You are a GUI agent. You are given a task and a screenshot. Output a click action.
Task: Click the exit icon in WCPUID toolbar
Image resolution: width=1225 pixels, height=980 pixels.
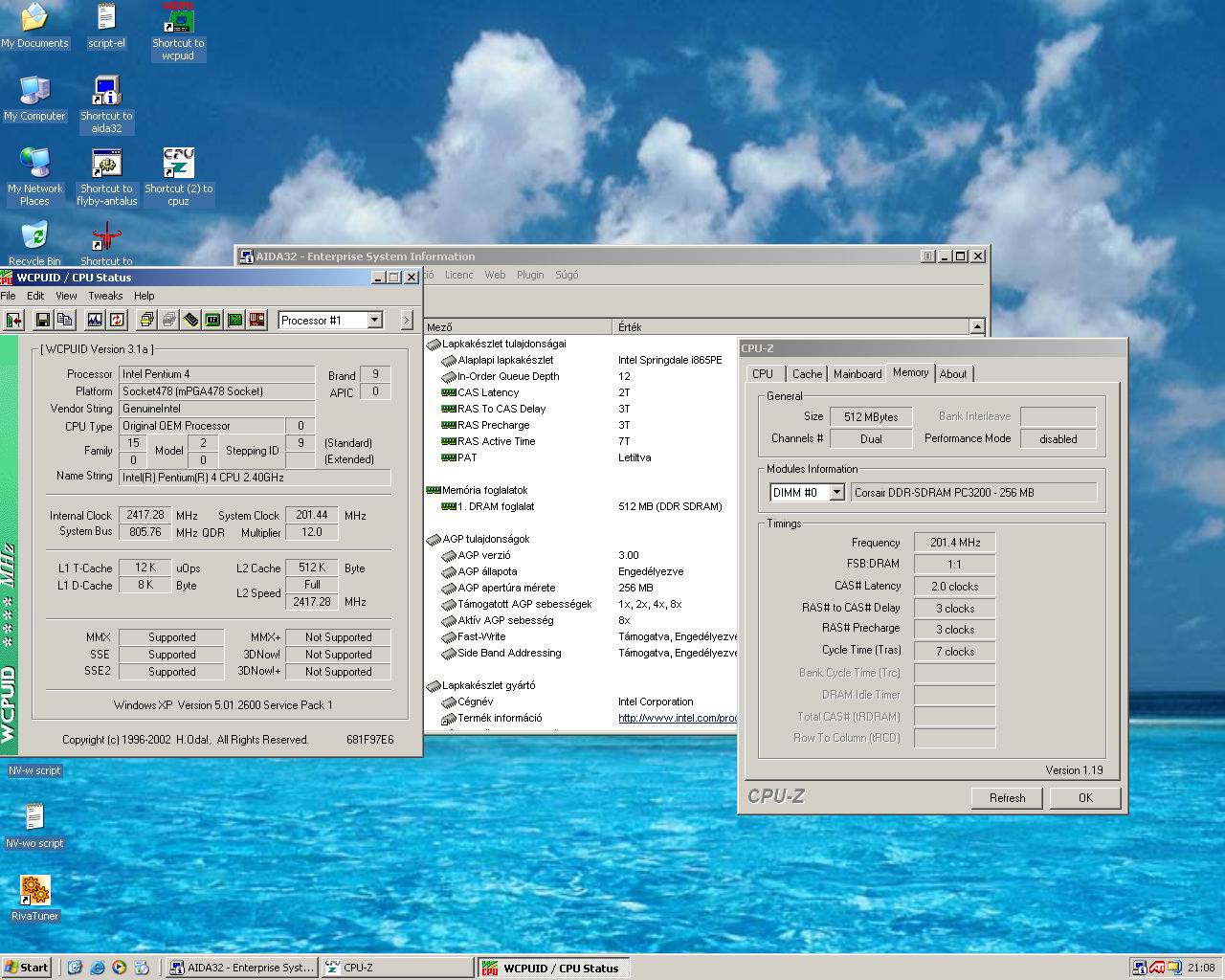click(14, 320)
